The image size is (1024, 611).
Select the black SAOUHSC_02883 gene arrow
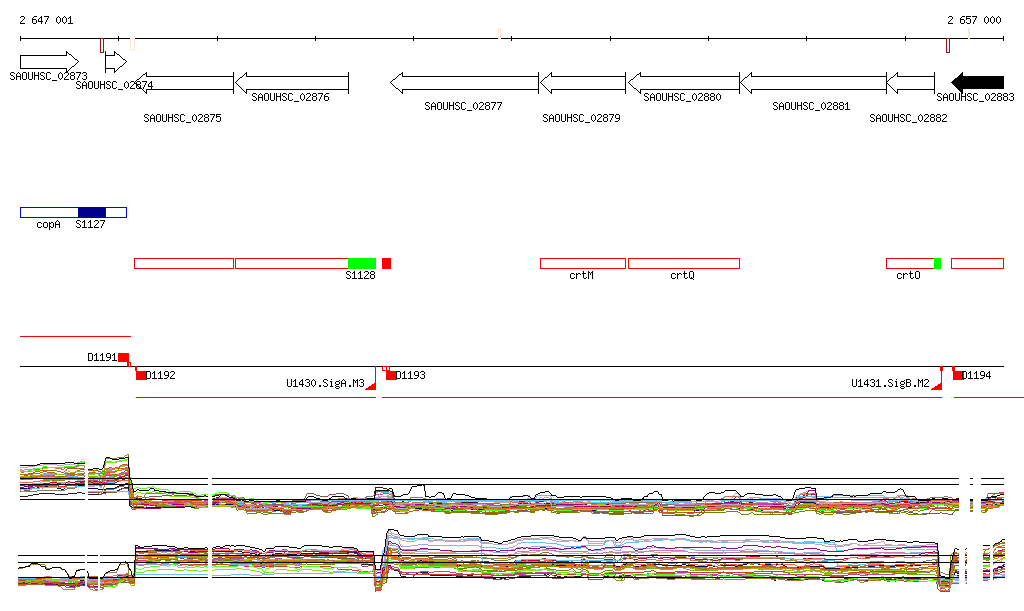click(x=978, y=83)
